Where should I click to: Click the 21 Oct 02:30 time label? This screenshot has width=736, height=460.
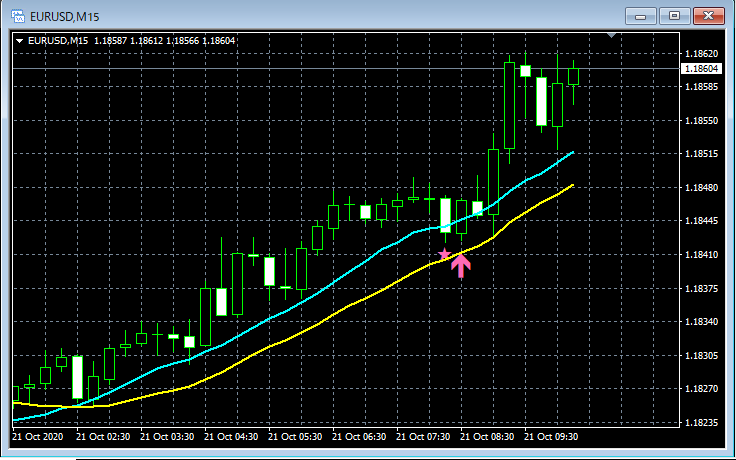pyautogui.click(x=103, y=437)
